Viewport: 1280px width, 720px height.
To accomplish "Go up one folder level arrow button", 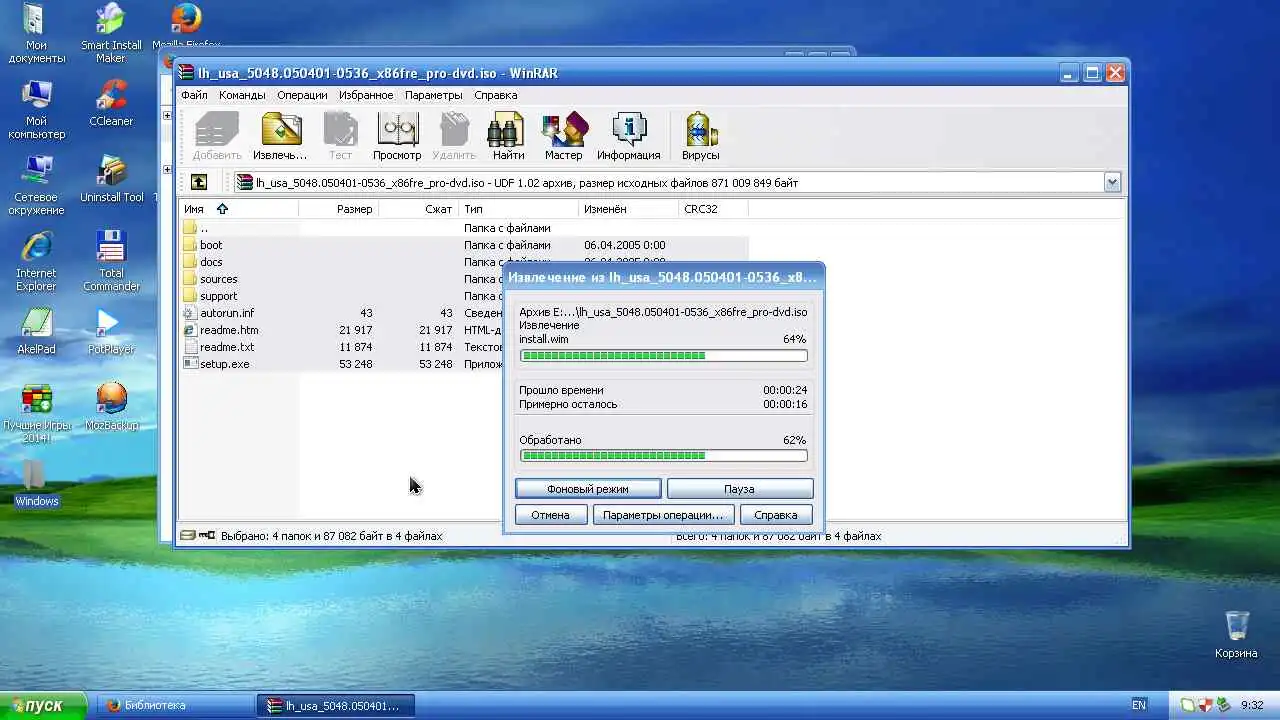I will click(199, 182).
